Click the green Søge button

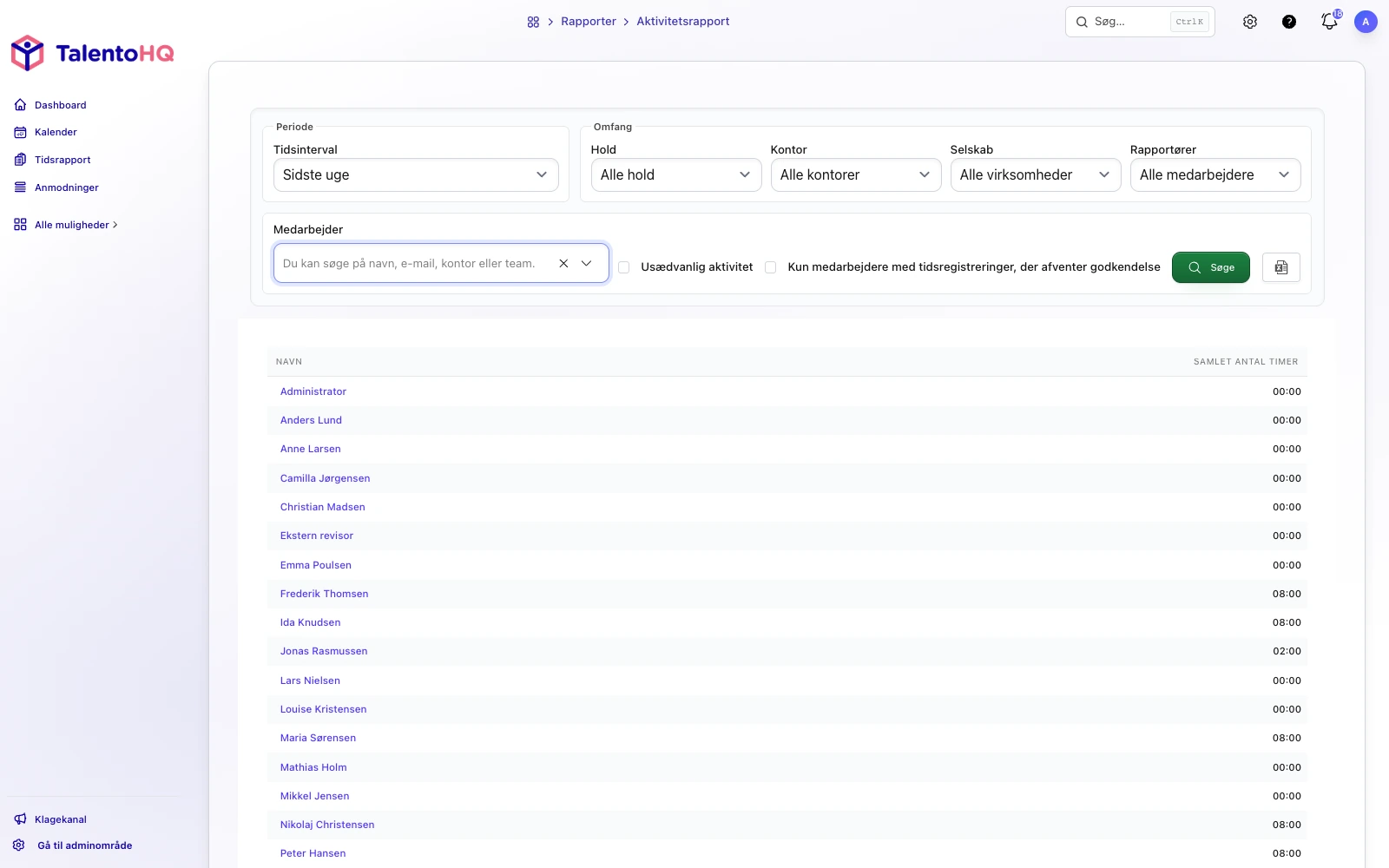click(x=1211, y=267)
